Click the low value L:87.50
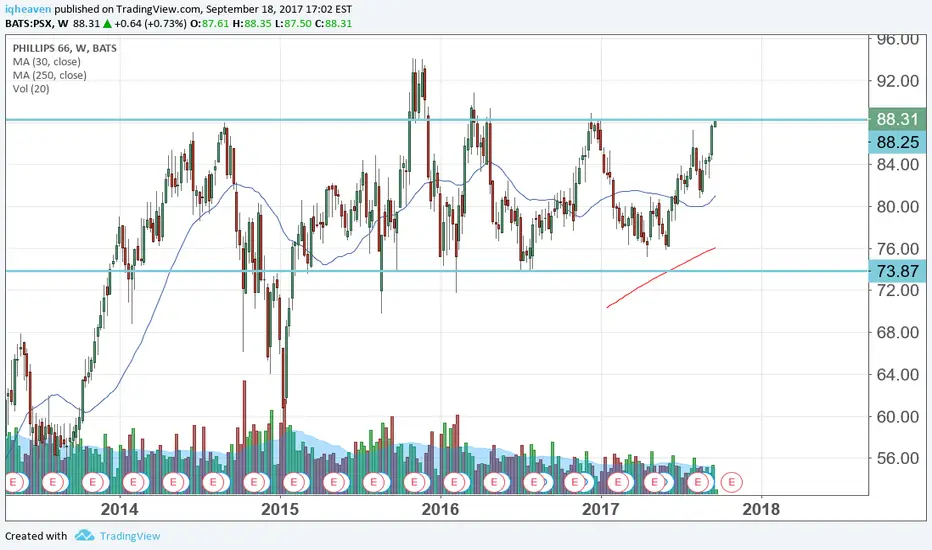The image size is (932, 550). click(x=292, y=24)
